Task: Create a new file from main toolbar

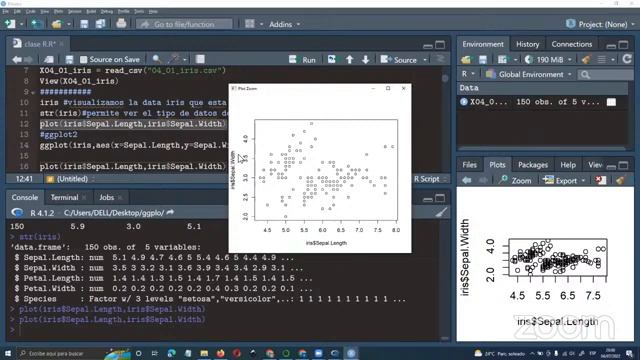Action: tap(10, 24)
